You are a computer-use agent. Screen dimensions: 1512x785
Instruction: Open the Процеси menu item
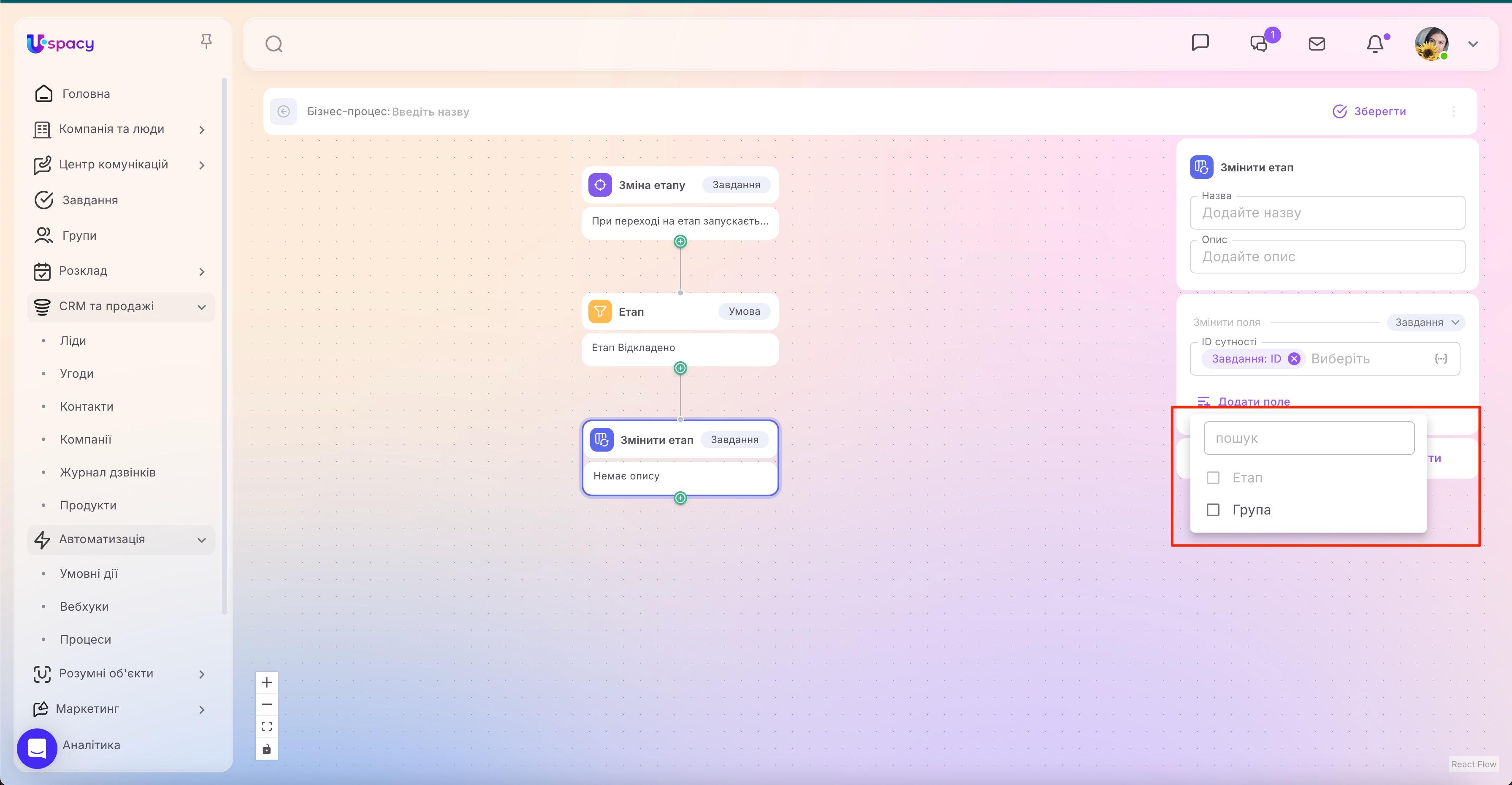[85, 639]
